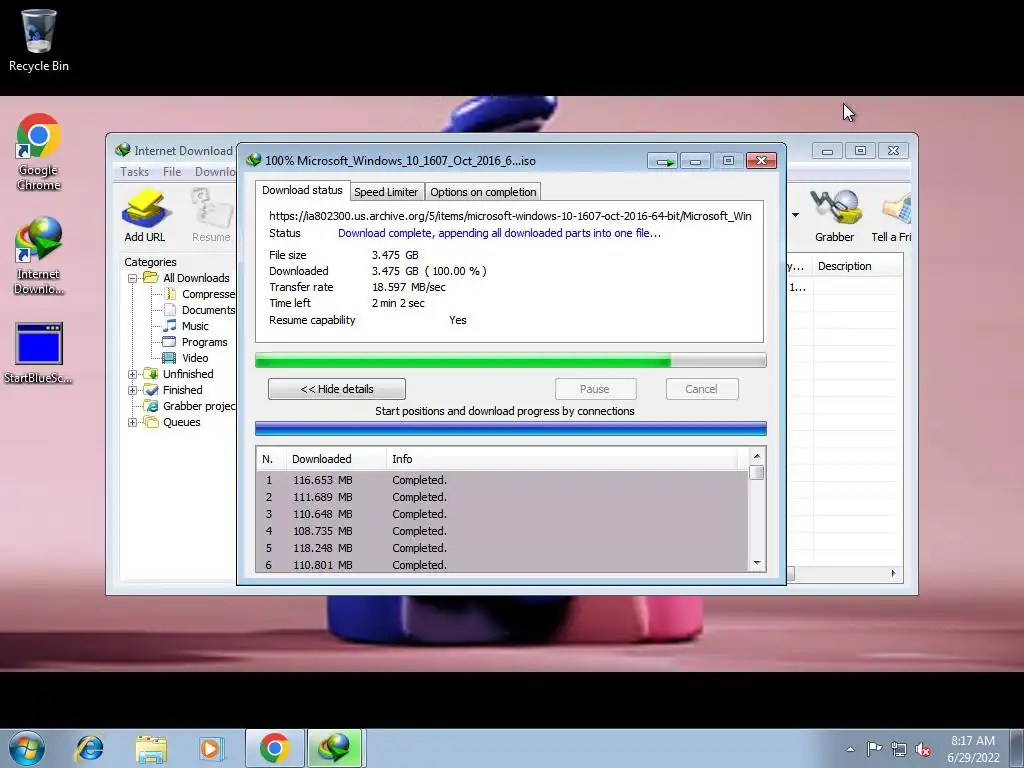Click the Add URL toolbar icon
The image size is (1024, 768).
(145, 216)
